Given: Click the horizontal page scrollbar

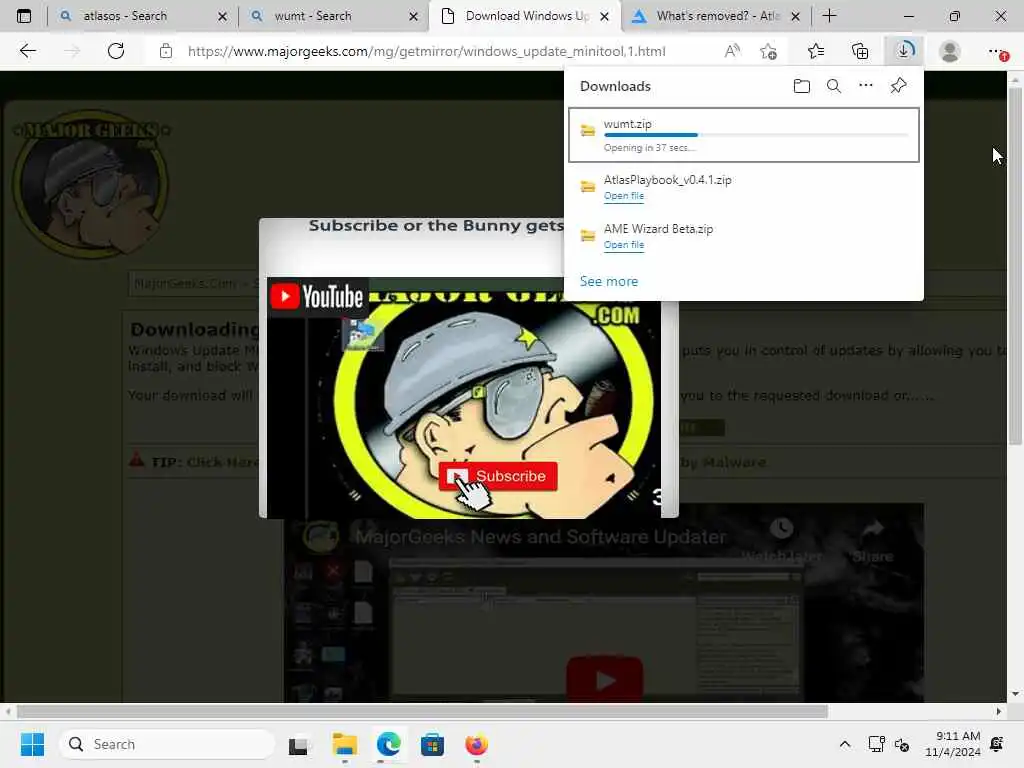Looking at the screenshot, I should tap(422, 711).
